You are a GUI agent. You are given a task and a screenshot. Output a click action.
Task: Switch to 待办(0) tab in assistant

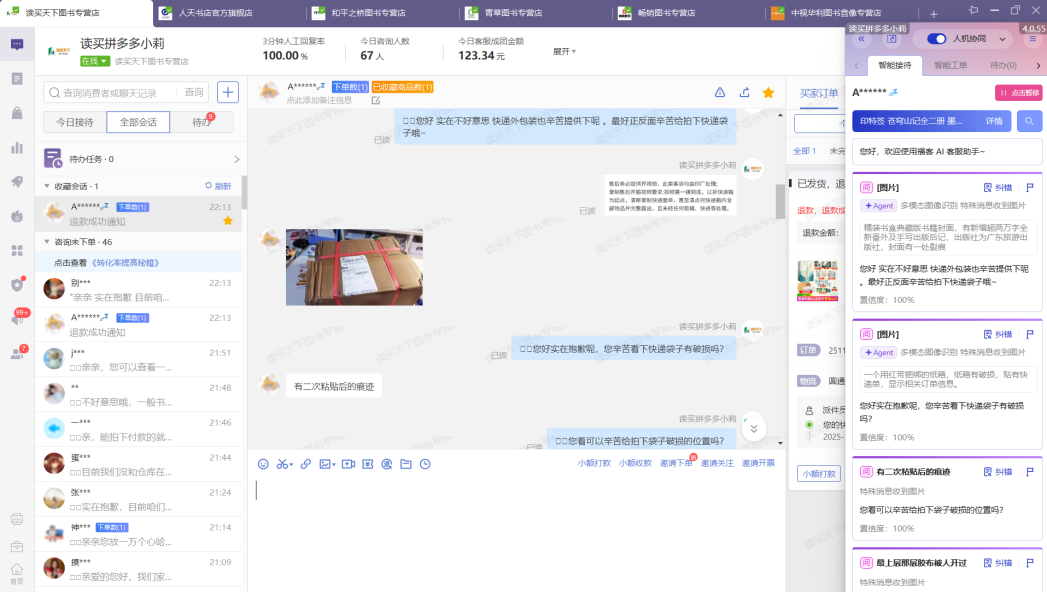[1002, 65]
